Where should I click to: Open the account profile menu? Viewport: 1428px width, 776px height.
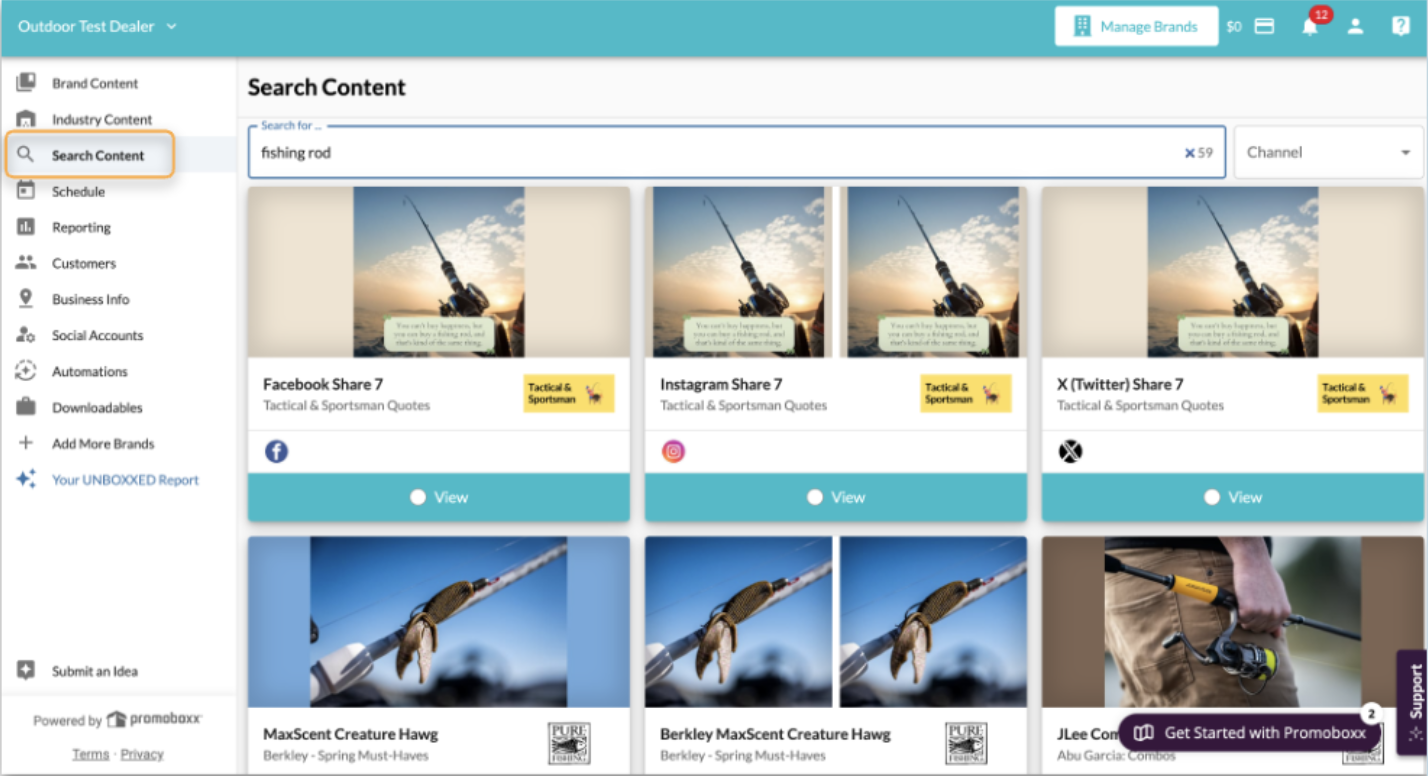click(x=1356, y=27)
